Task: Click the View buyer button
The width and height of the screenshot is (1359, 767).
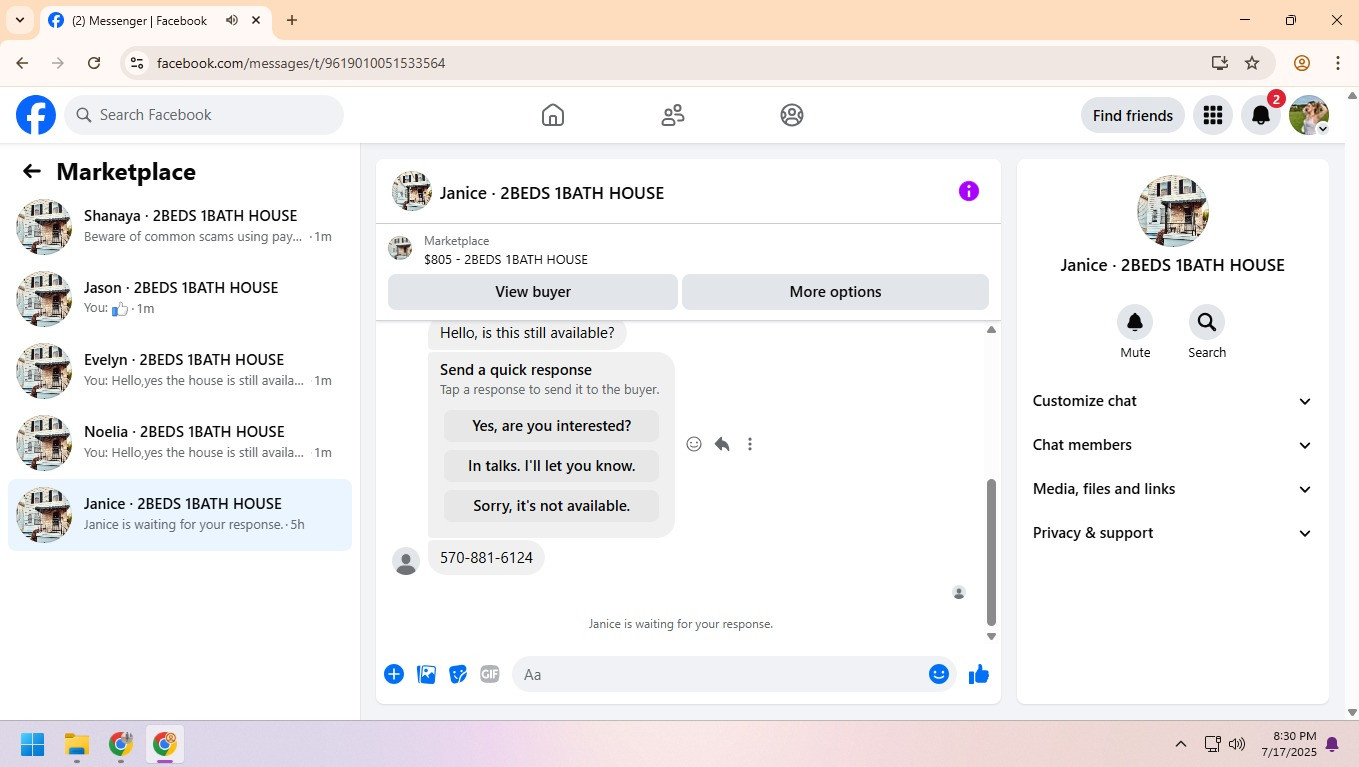Action: coord(533,292)
